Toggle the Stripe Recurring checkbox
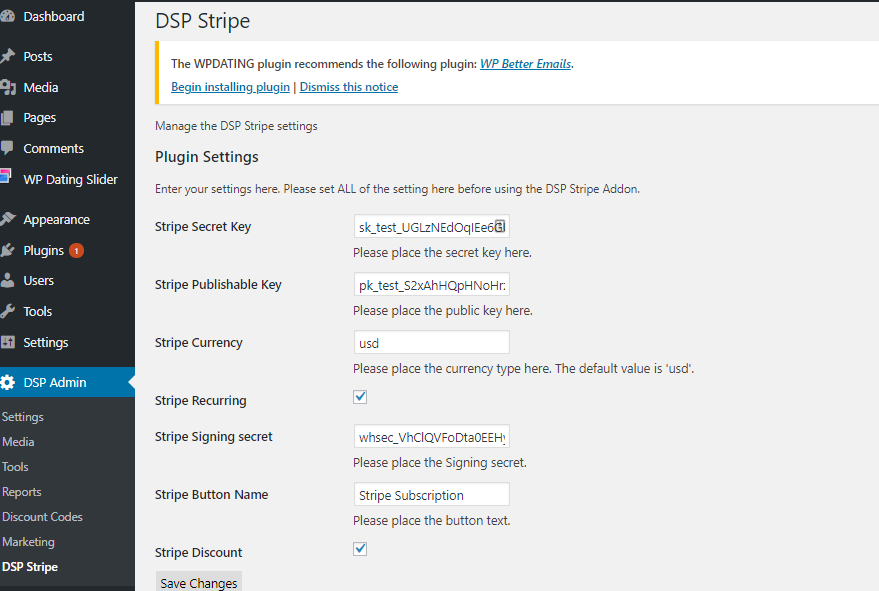Image resolution: width=879 pixels, height=591 pixels. coord(360,397)
